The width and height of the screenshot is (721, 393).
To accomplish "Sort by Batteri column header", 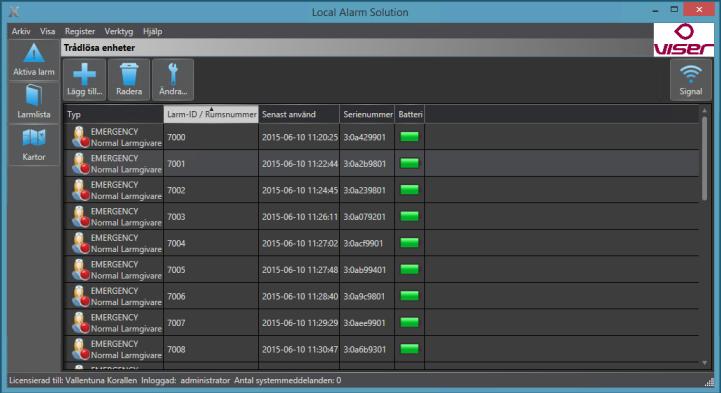I will tap(410, 114).
